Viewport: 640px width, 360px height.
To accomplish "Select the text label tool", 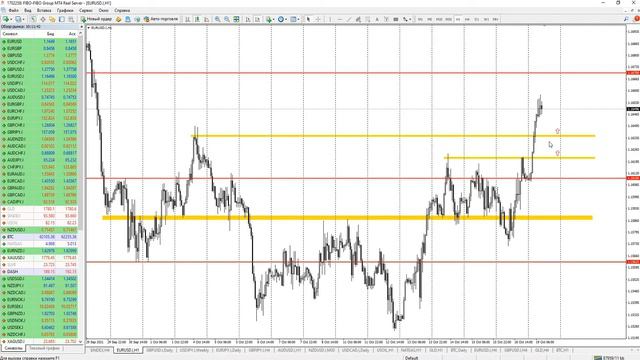I will point(386,19).
